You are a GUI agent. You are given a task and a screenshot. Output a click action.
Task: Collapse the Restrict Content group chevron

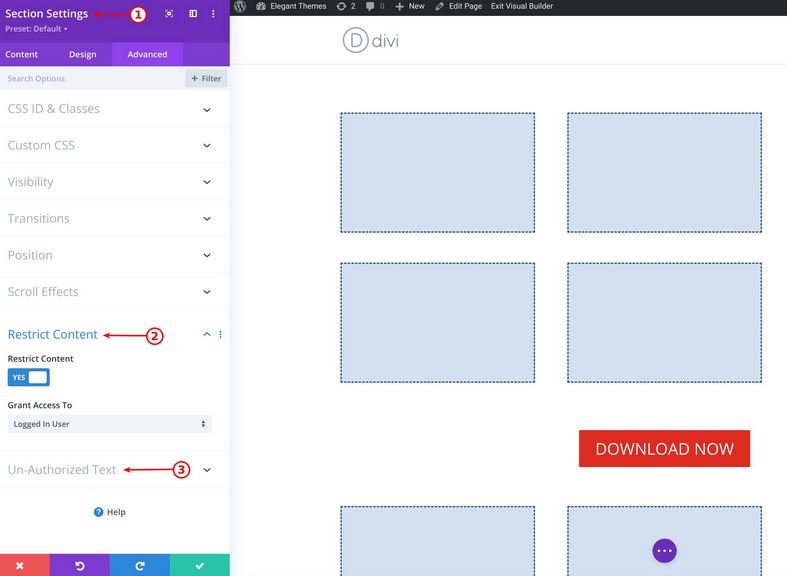click(207, 334)
